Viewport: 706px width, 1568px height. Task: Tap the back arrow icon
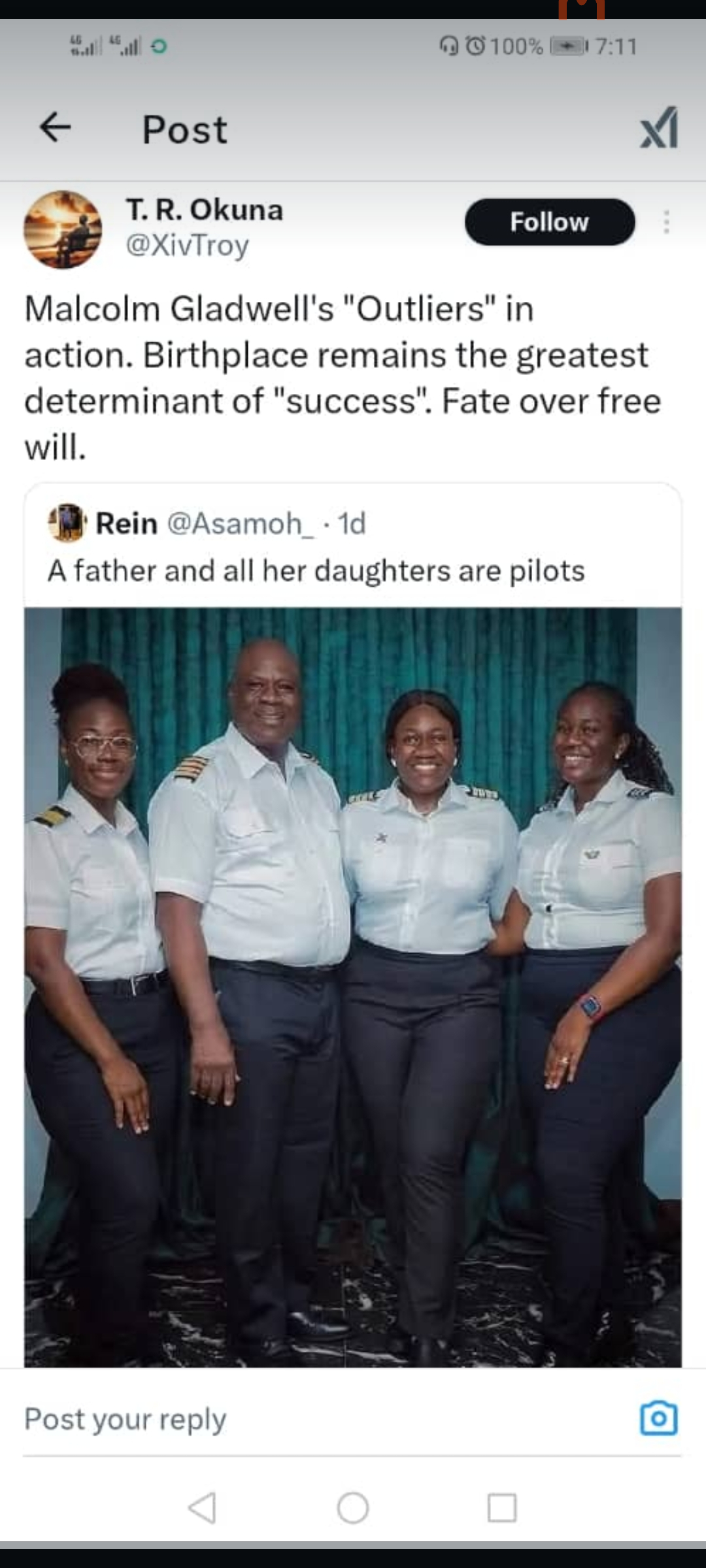tap(56, 127)
